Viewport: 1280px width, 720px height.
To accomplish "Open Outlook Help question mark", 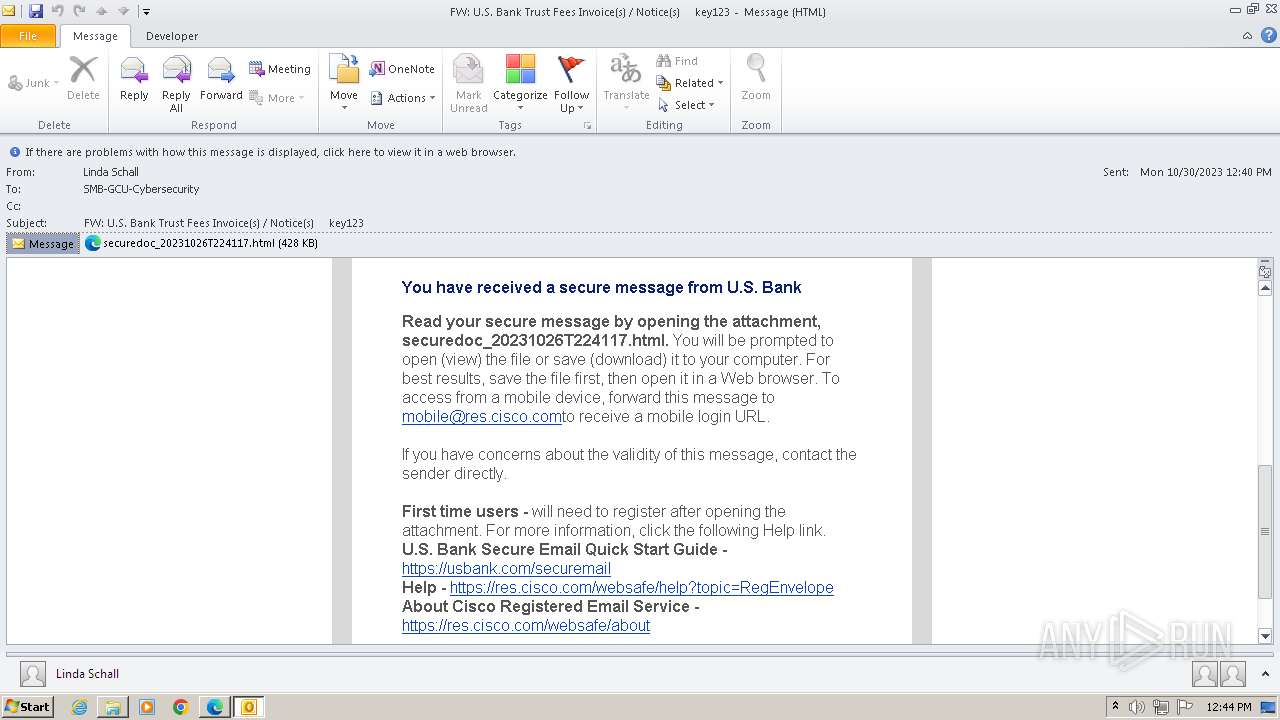I will [1269, 35].
